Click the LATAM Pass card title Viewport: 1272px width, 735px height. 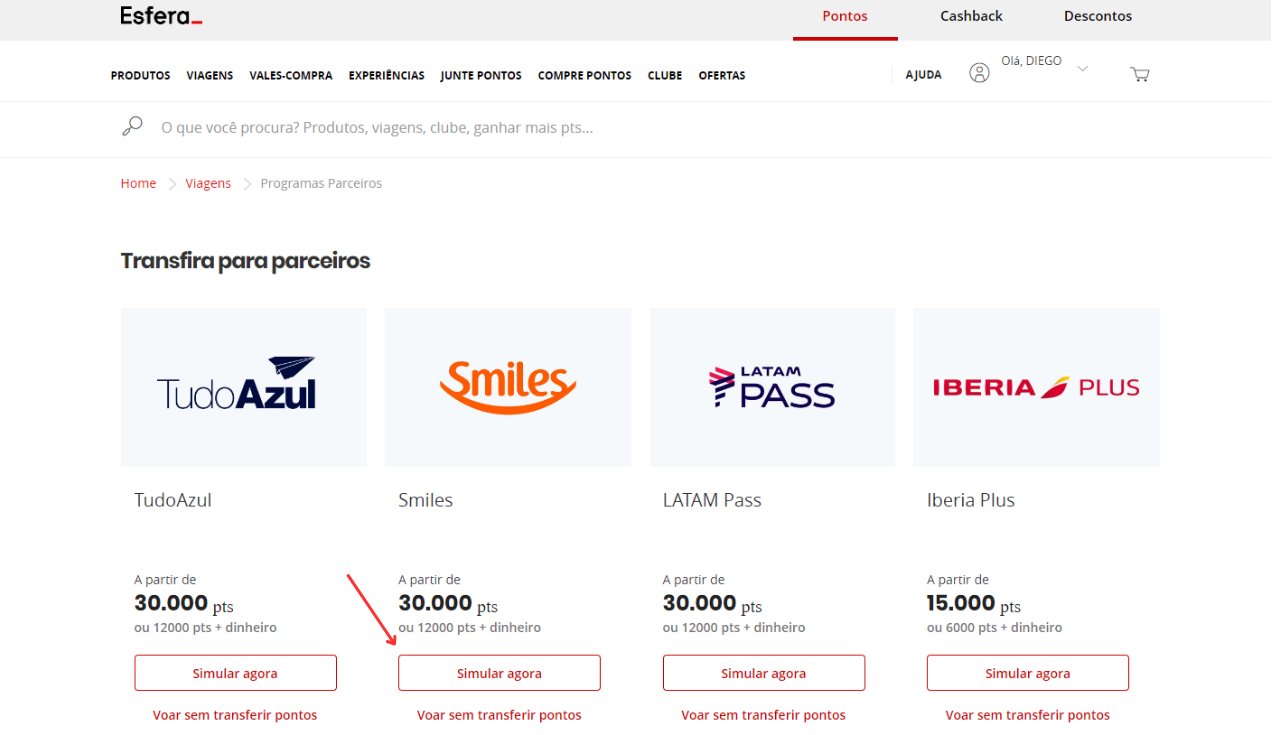pyautogui.click(x=712, y=500)
